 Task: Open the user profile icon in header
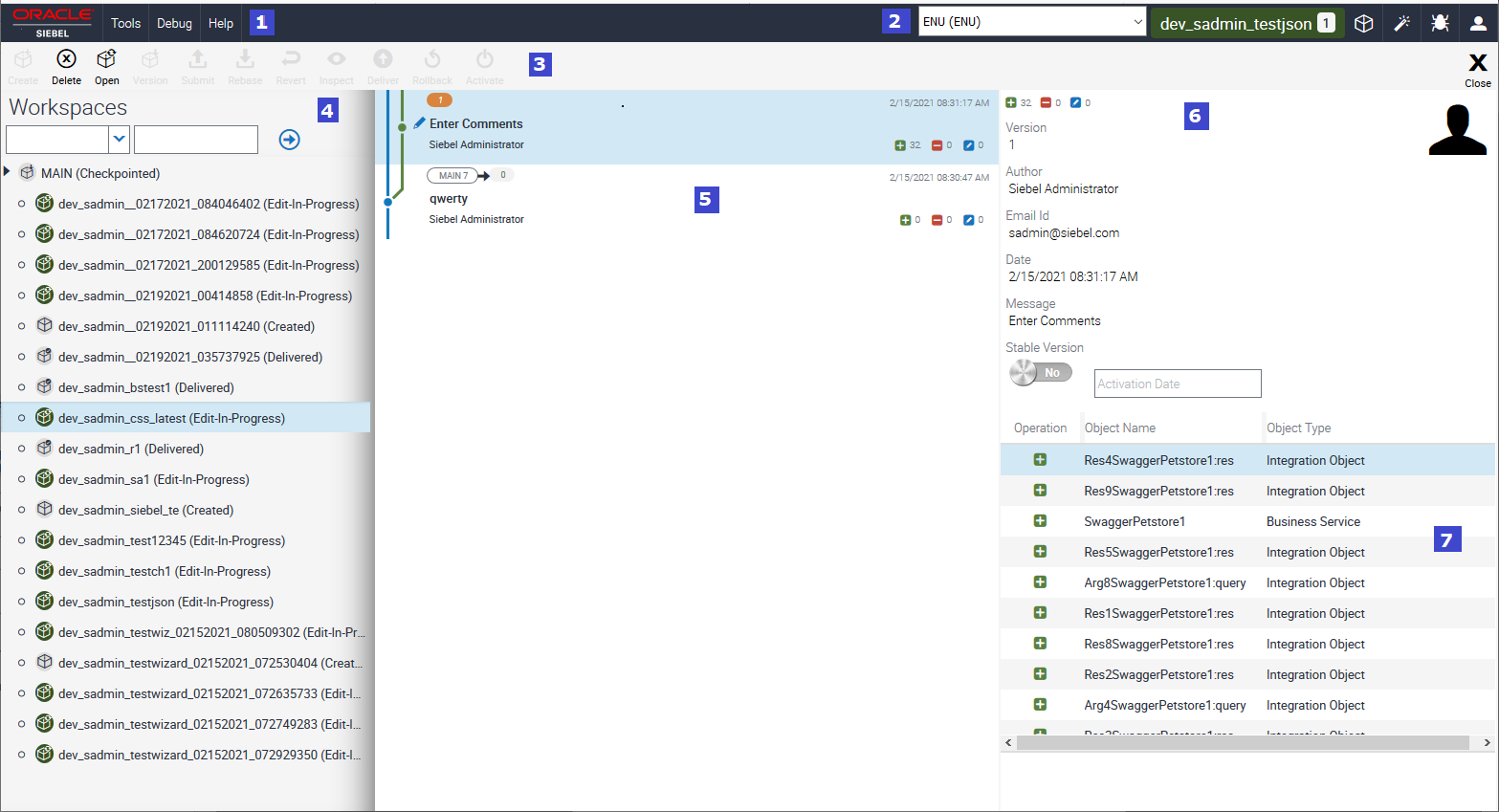pos(1478,23)
